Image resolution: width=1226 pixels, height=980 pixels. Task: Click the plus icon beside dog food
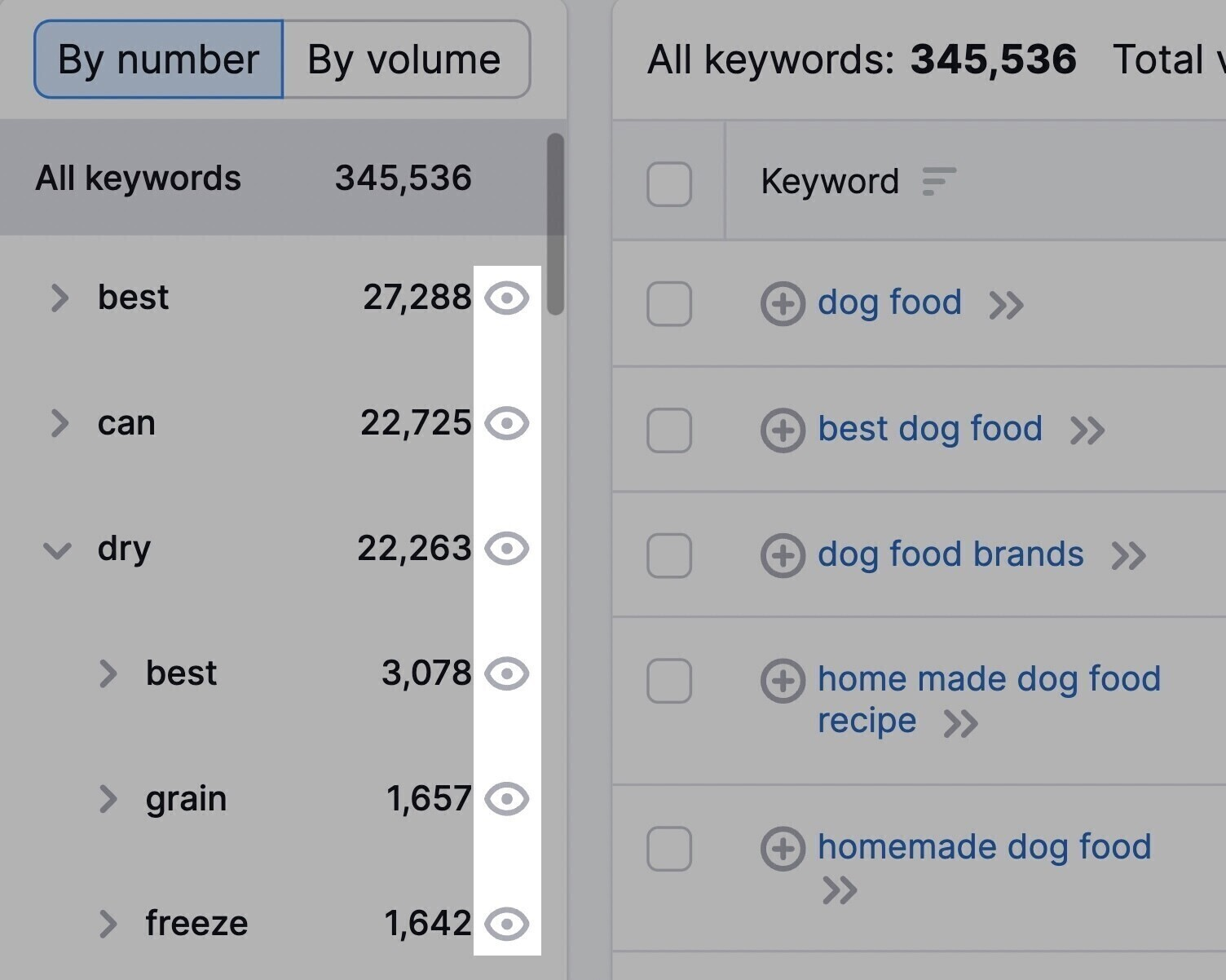(x=783, y=304)
